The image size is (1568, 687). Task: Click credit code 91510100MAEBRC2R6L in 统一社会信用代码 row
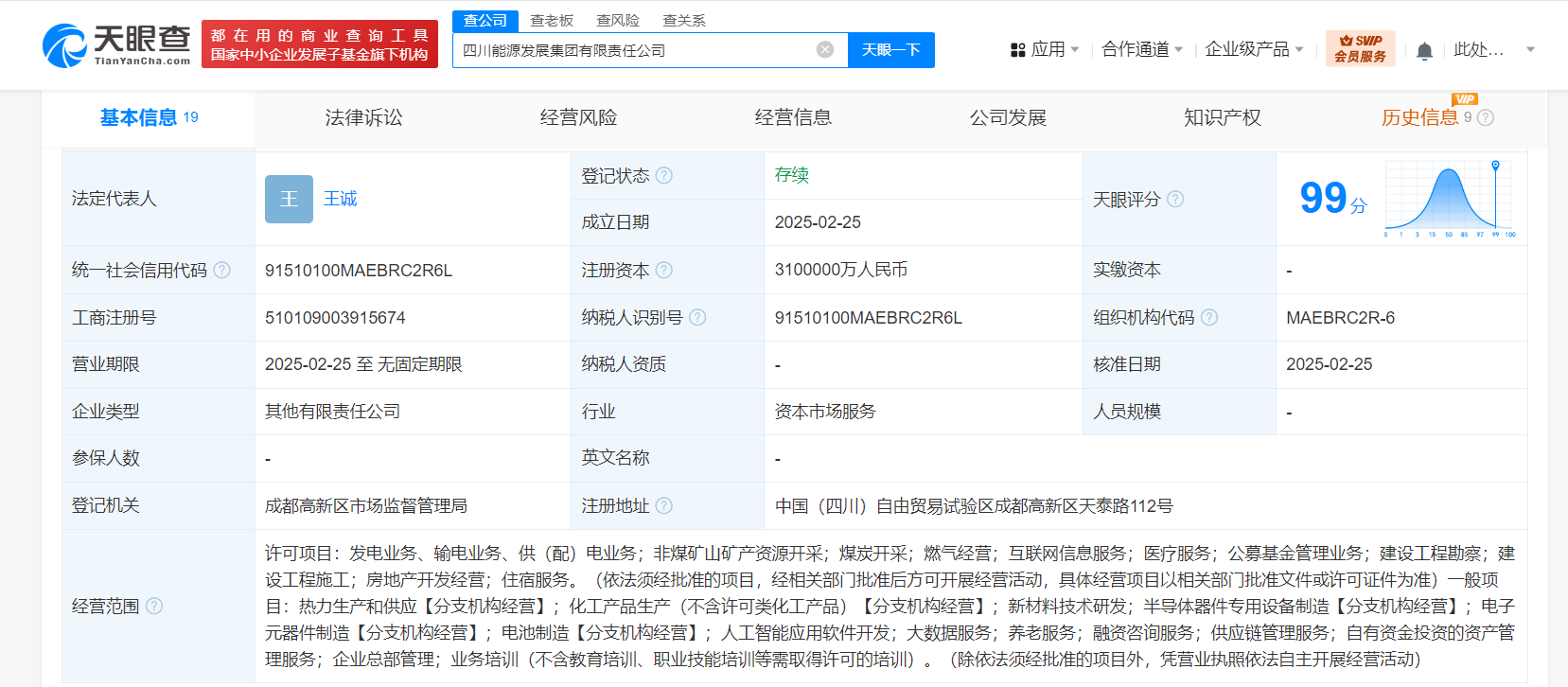(359, 270)
